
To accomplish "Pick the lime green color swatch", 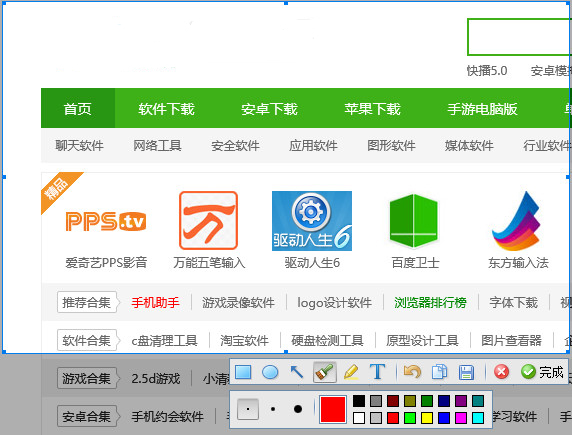I will [x=410, y=418].
